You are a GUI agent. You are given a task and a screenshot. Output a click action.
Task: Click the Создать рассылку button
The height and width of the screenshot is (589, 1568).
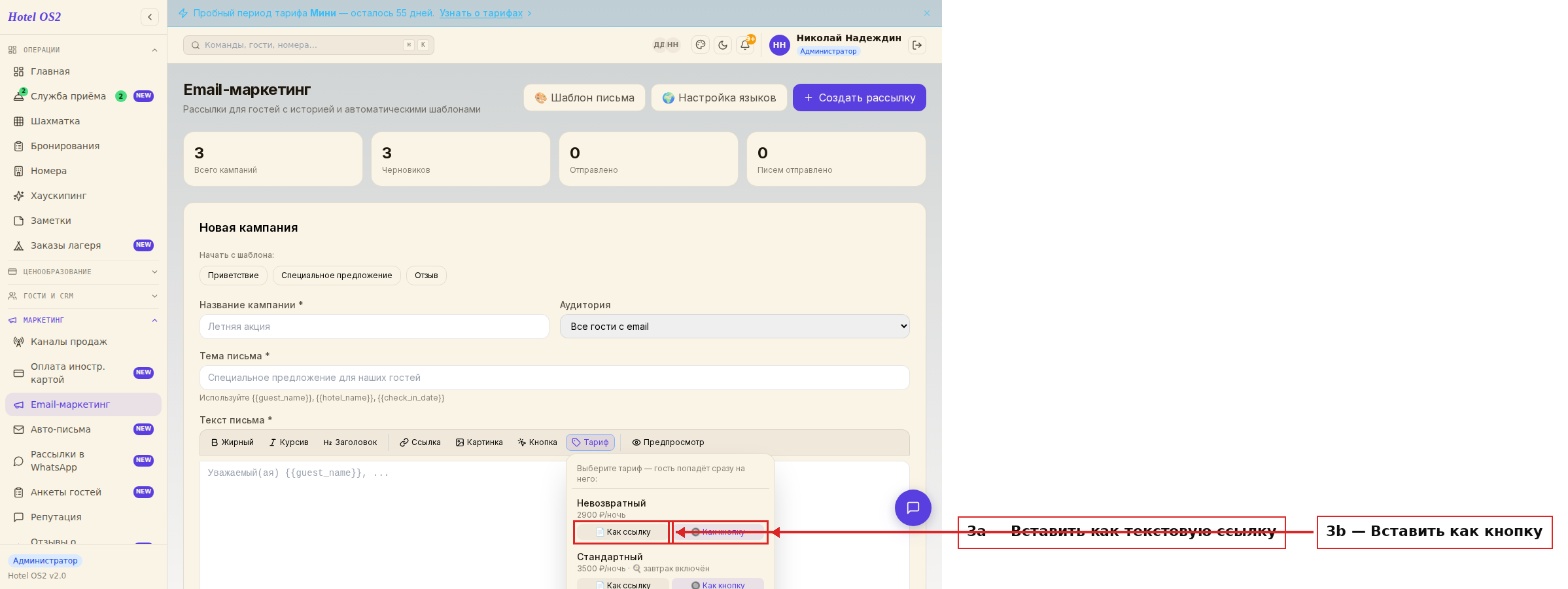click(860, 98)
